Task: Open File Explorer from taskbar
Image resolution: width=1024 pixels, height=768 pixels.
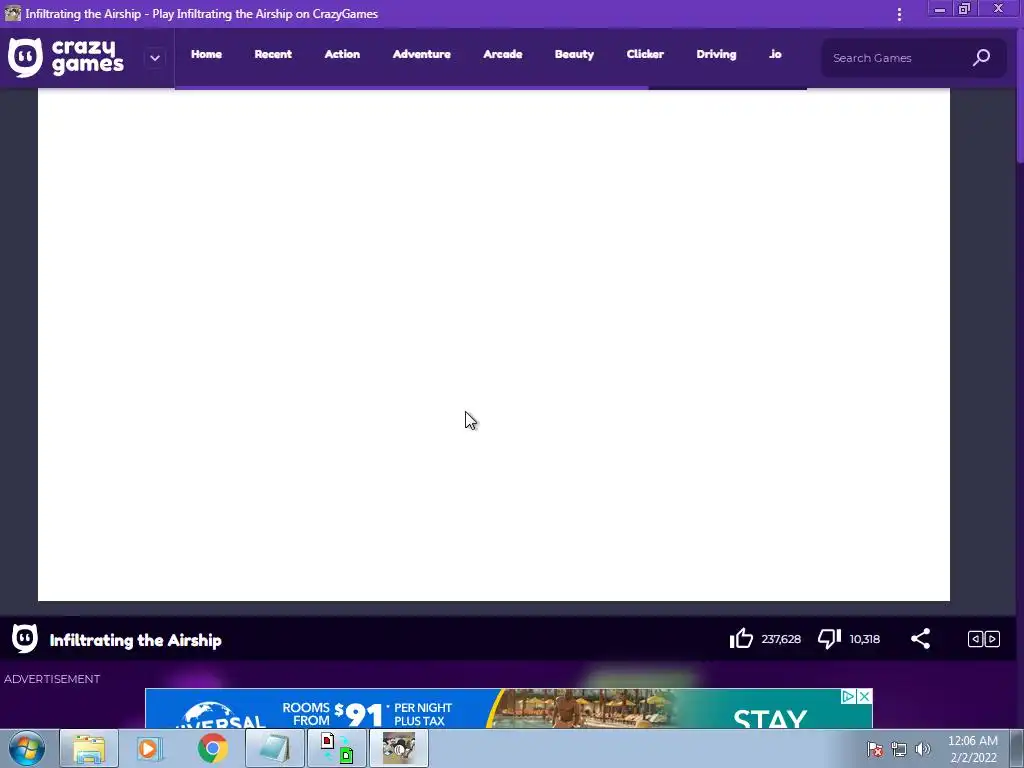Action: [x=89, y=748]
